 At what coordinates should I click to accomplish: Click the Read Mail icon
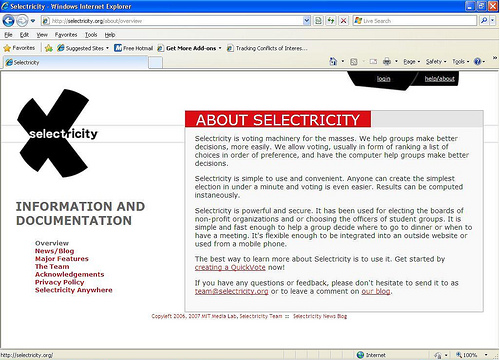click(x=373, y=62)
